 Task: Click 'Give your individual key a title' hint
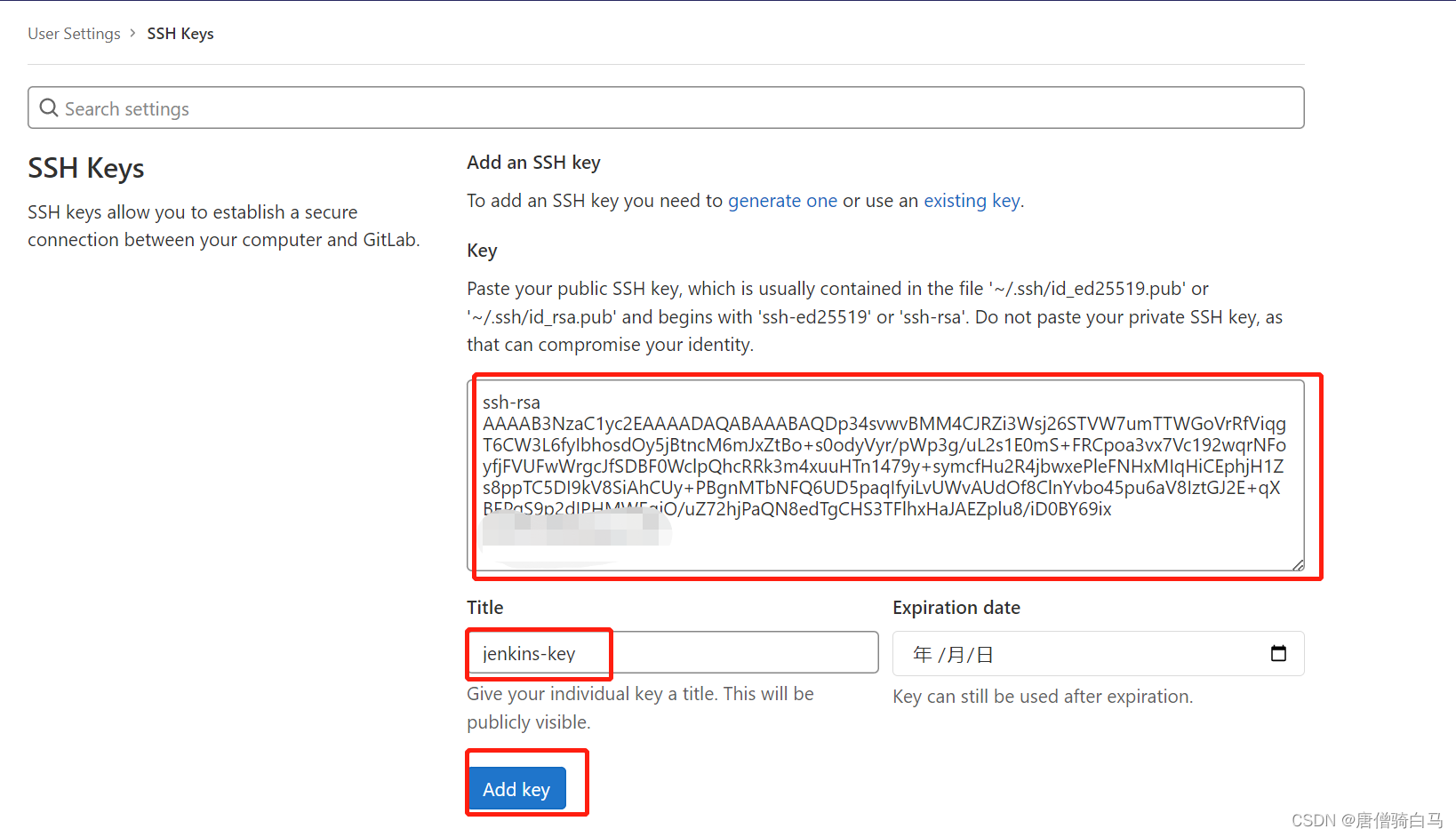[x=640, y=708]
